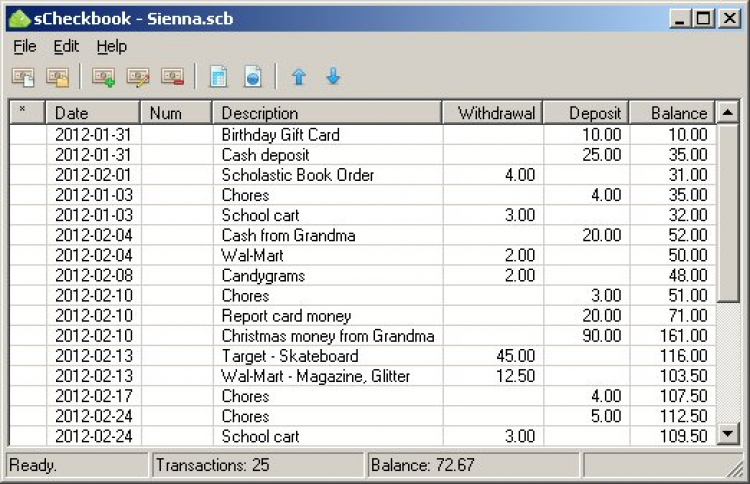Toggle cleared mark for Candygrams row
This screenshot has width=750, height=484.
click(28, 275)
